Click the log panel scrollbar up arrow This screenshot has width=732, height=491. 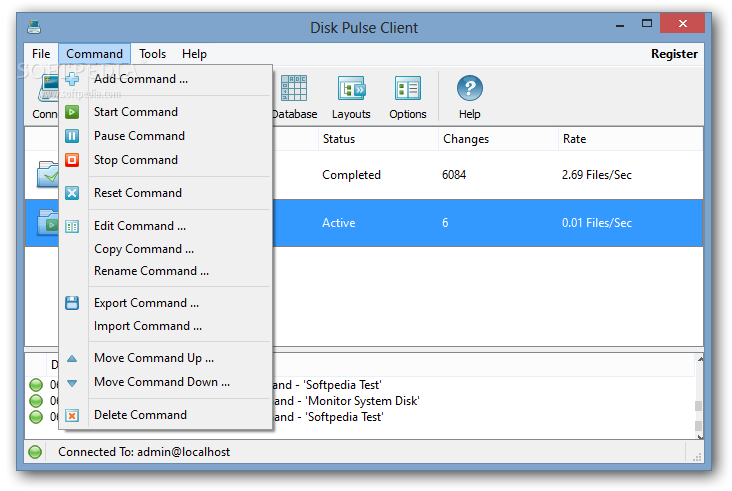tap(700, 359)
